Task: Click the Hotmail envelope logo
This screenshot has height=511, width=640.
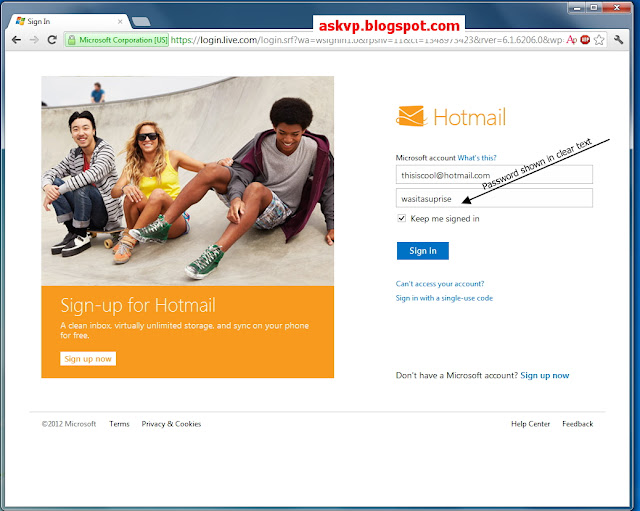Action: (x=411, y=116)
